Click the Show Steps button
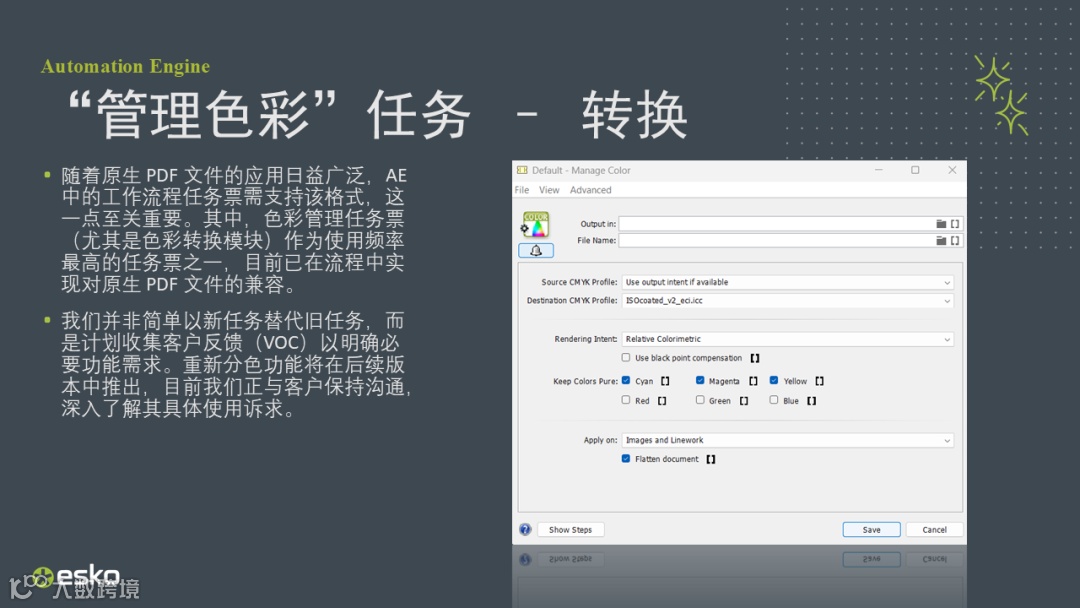1080x608 pixels. pos(570,530)
